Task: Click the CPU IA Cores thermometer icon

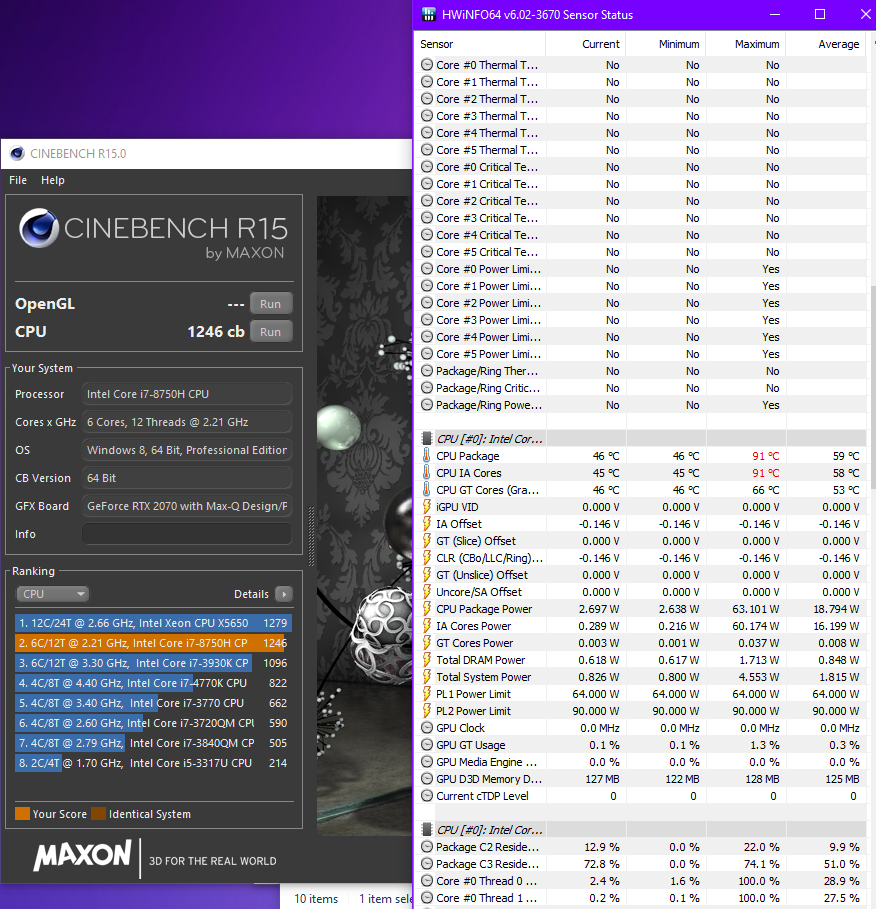Action: (427, 473)
